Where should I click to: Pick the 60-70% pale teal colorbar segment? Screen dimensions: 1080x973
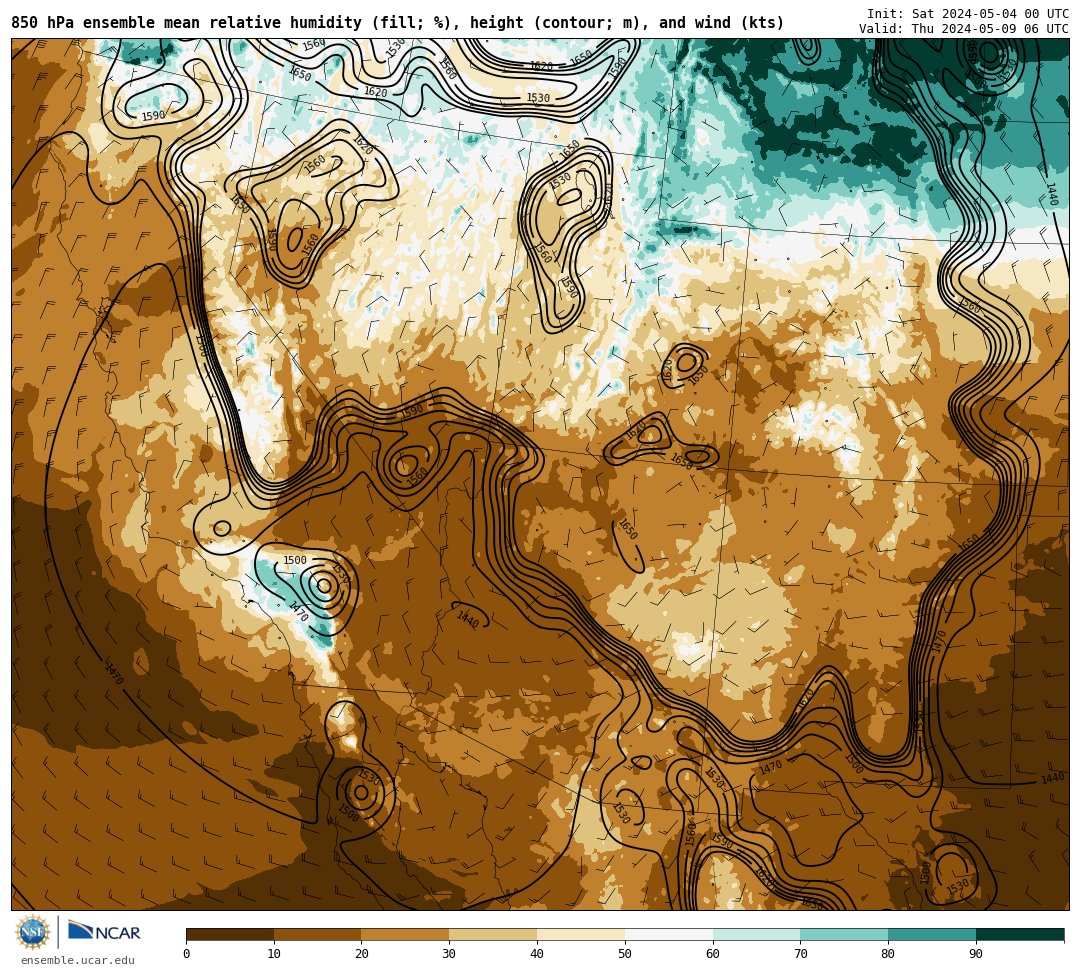coord(757,934)
